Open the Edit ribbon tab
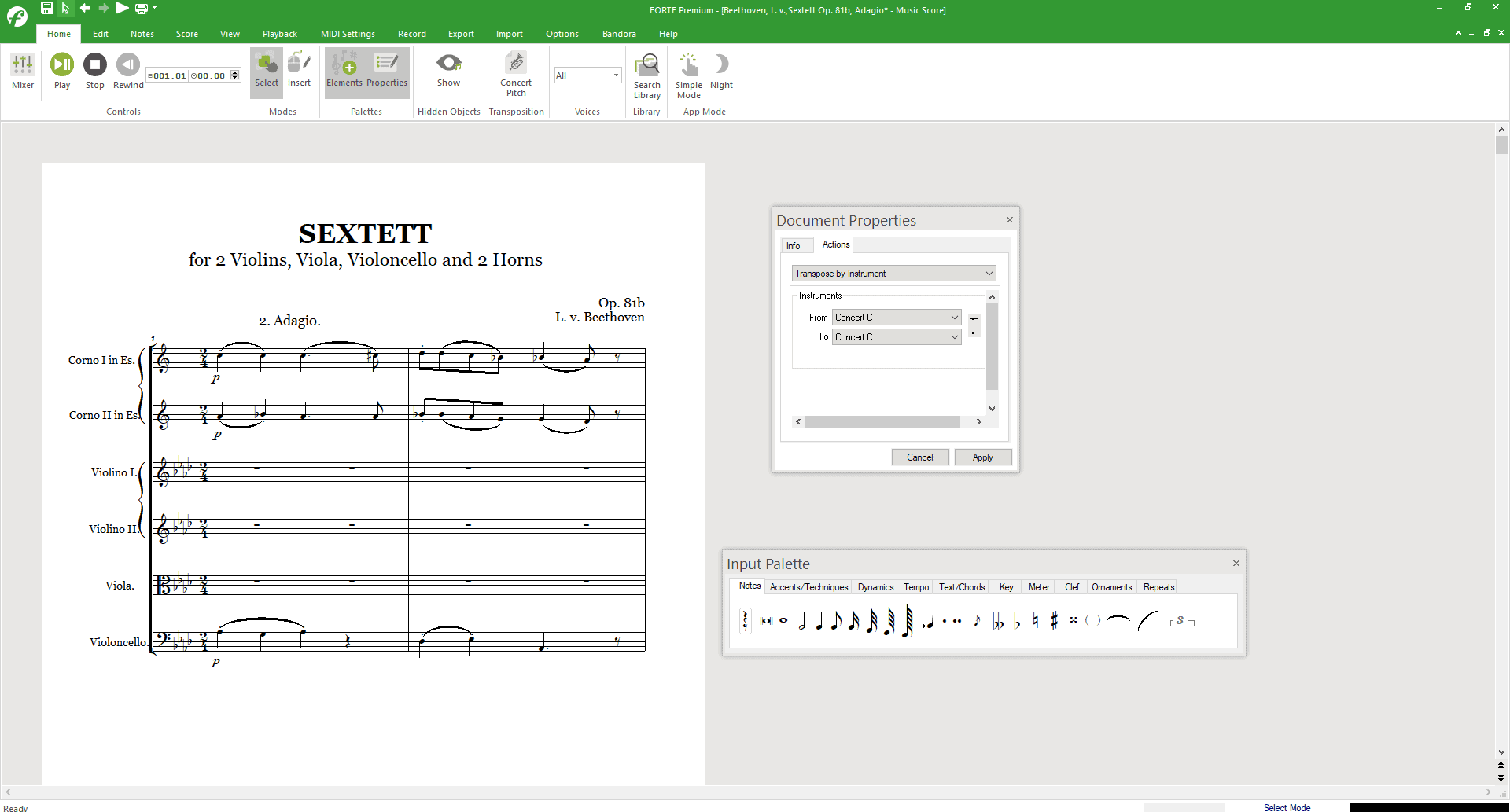 tap(101, 34)
